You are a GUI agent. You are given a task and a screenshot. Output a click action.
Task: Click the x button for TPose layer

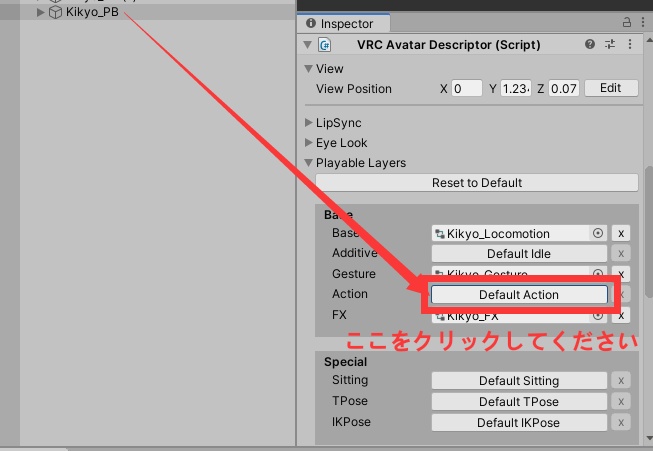(x=621, y=401)
